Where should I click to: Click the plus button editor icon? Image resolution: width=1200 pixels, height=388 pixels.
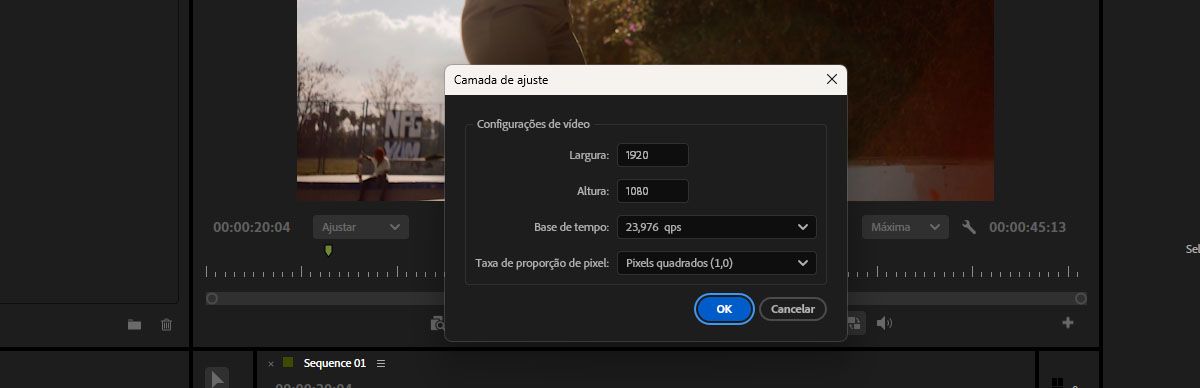(x=1068, y=323)
